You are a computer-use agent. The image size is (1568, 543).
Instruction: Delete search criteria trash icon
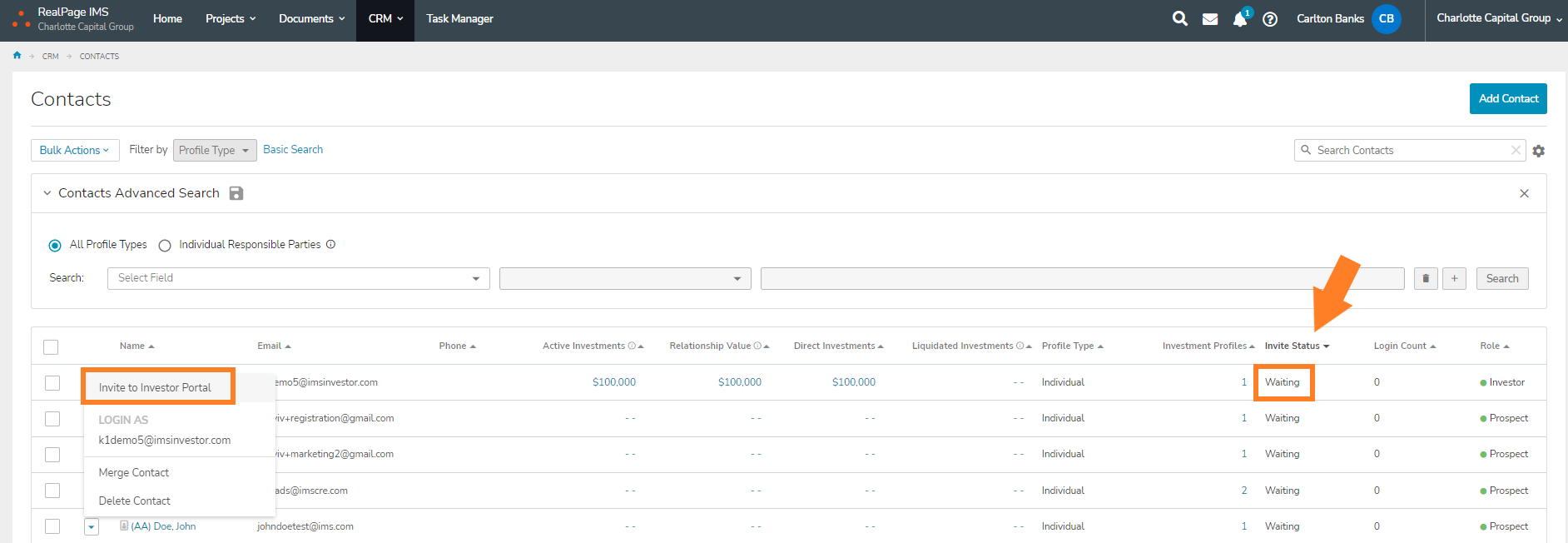tap(1426, 278)
